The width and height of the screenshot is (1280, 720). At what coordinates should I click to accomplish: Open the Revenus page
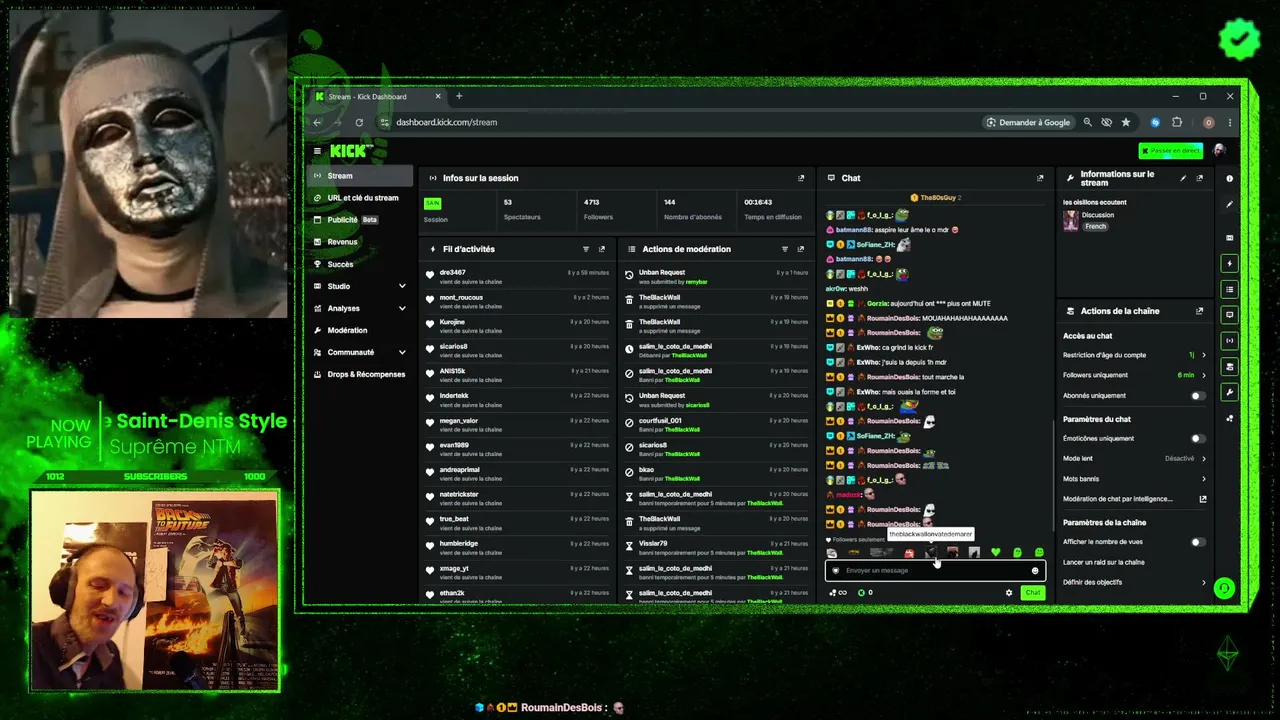pyautogui.click(x=360, y=242)
